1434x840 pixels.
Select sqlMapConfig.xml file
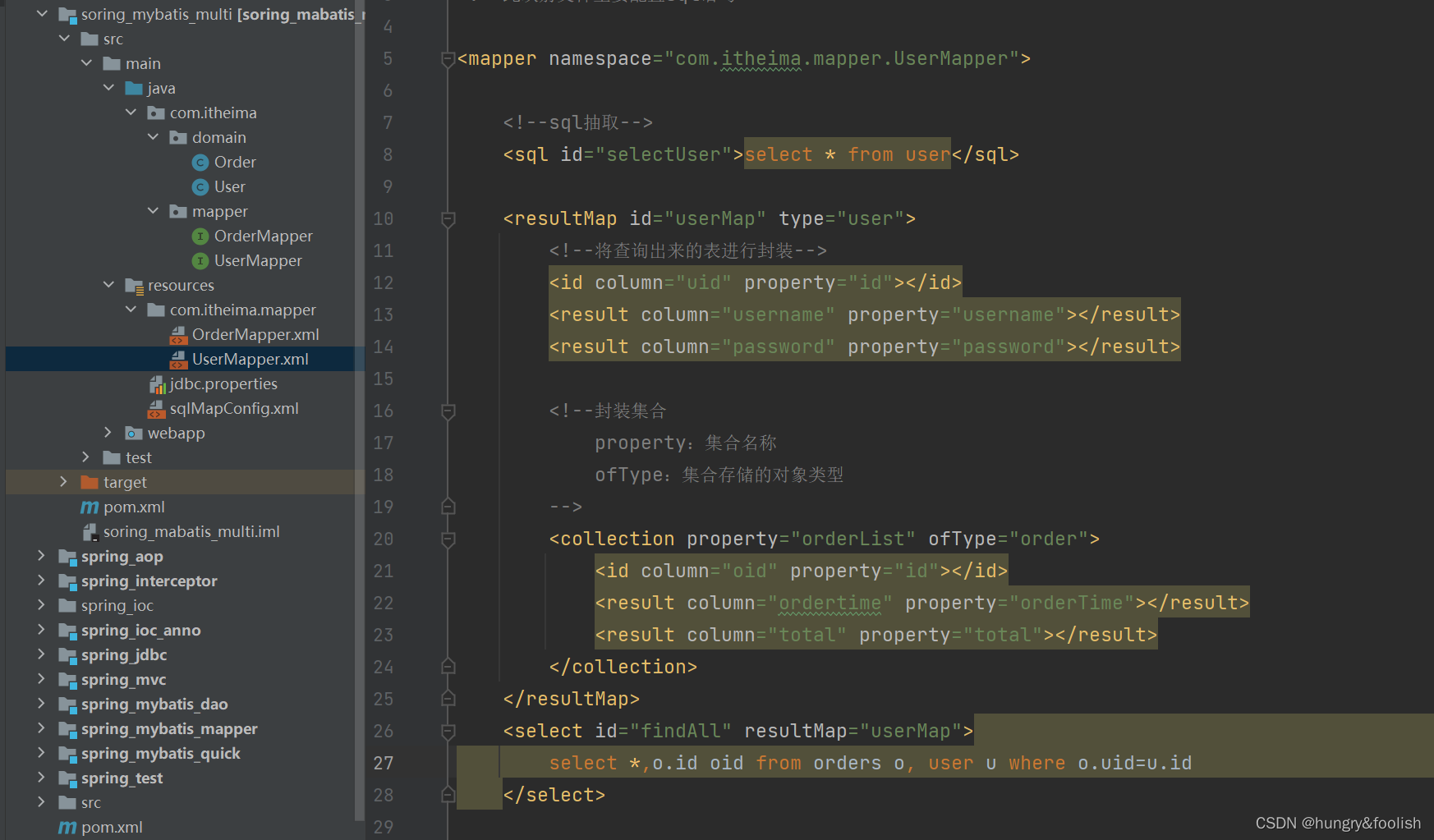pyautogui.click(x=234, y=409)
